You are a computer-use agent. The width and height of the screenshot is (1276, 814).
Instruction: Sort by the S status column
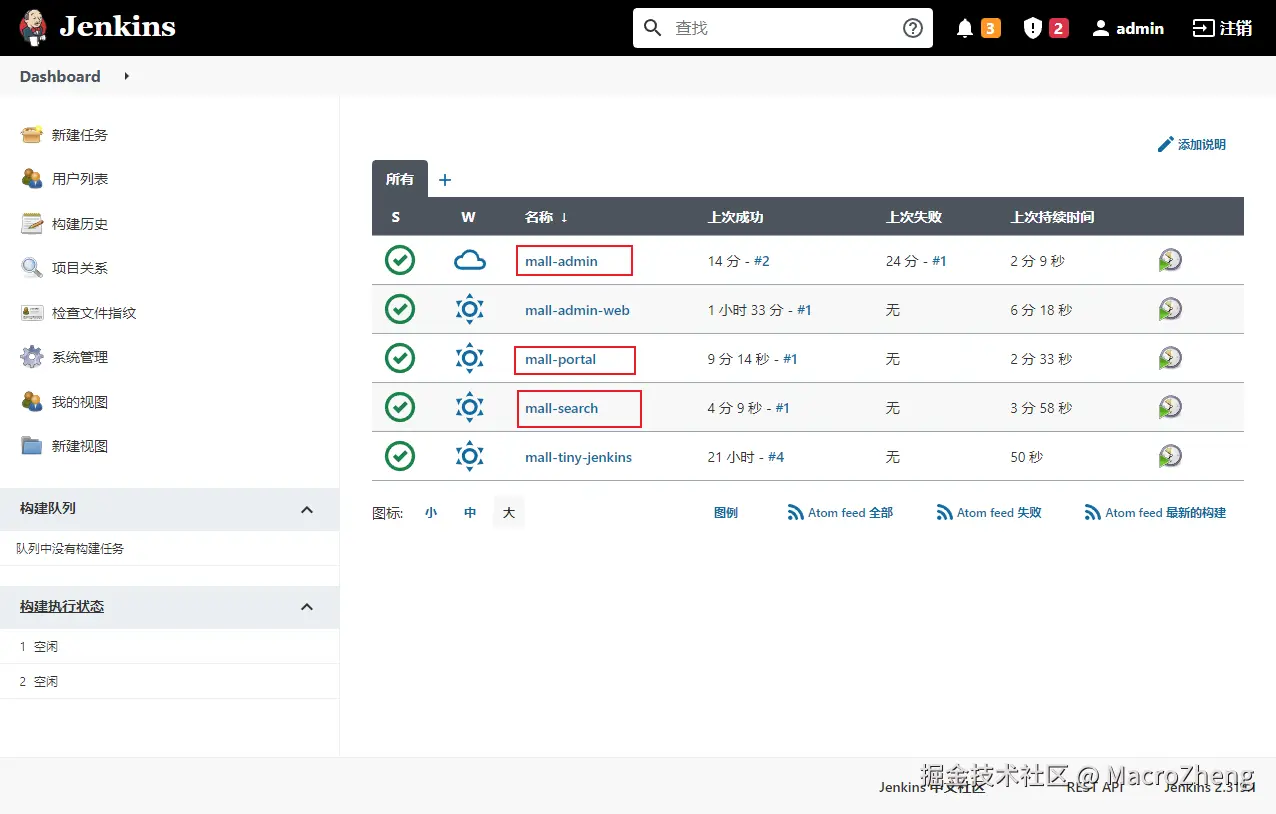coord(396,217)
